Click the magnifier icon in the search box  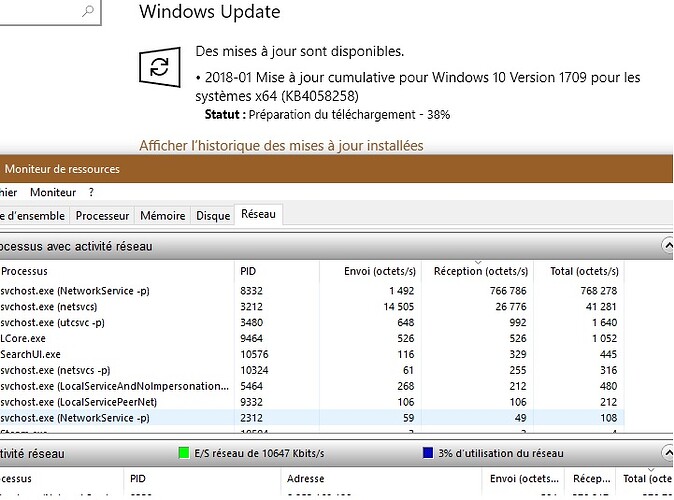click(x=88, y=12)
